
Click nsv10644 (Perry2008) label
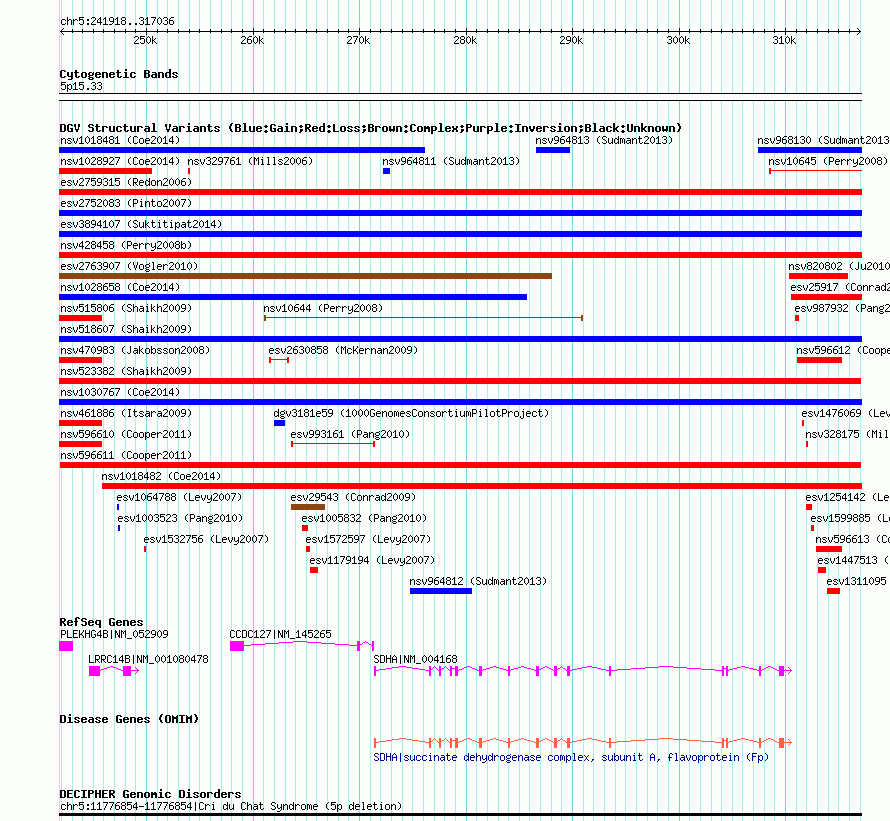point(323,308)
